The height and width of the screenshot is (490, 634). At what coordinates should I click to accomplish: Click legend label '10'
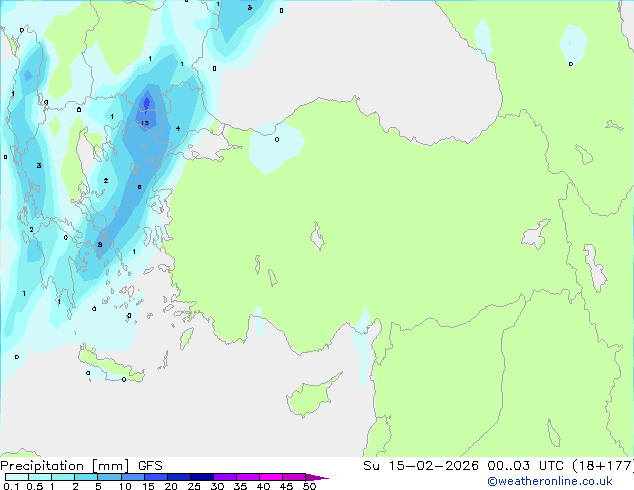125,486
